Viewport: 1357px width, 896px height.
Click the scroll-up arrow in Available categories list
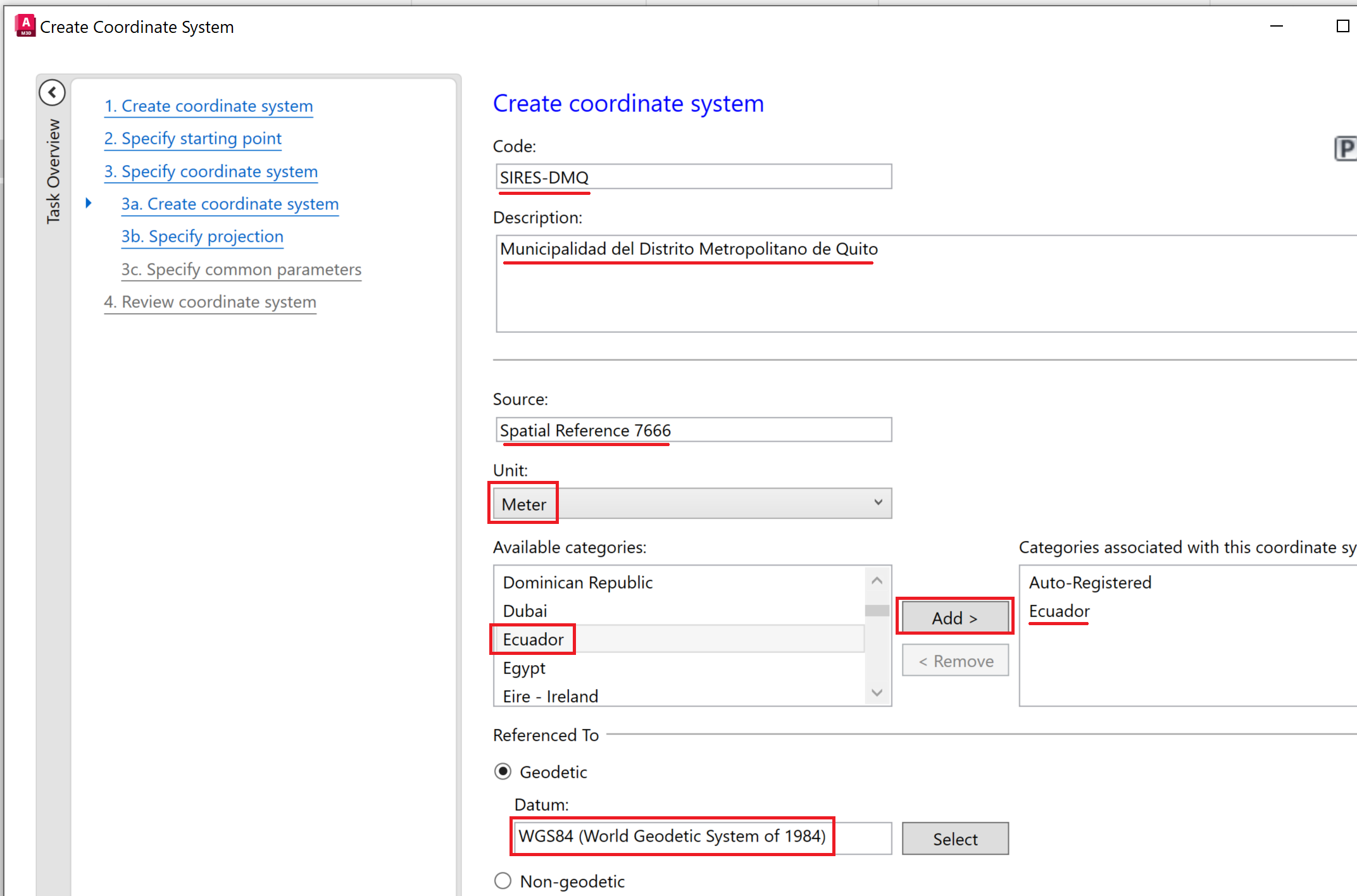(x=877, y=580)
